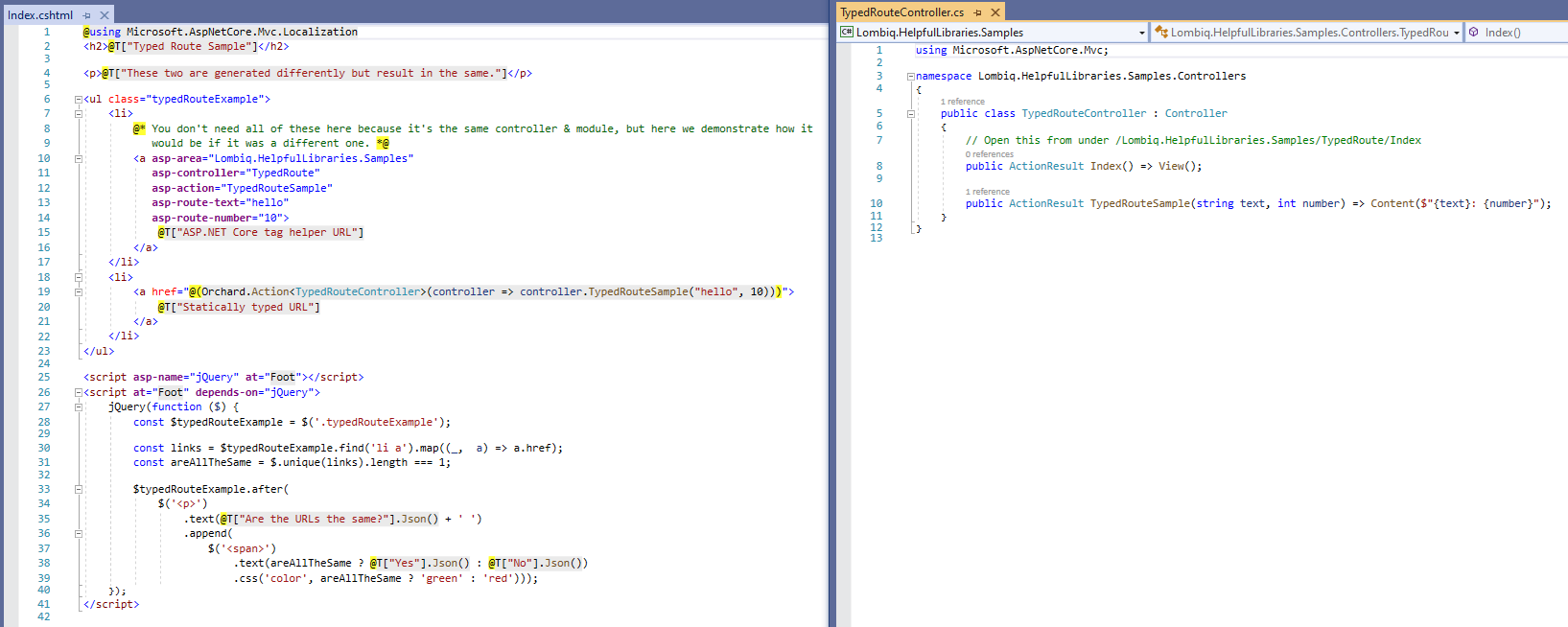This screenshot has height=627, width=1568.
Task: Click the 'Statically typed URL' string
Action: (245, 307)
